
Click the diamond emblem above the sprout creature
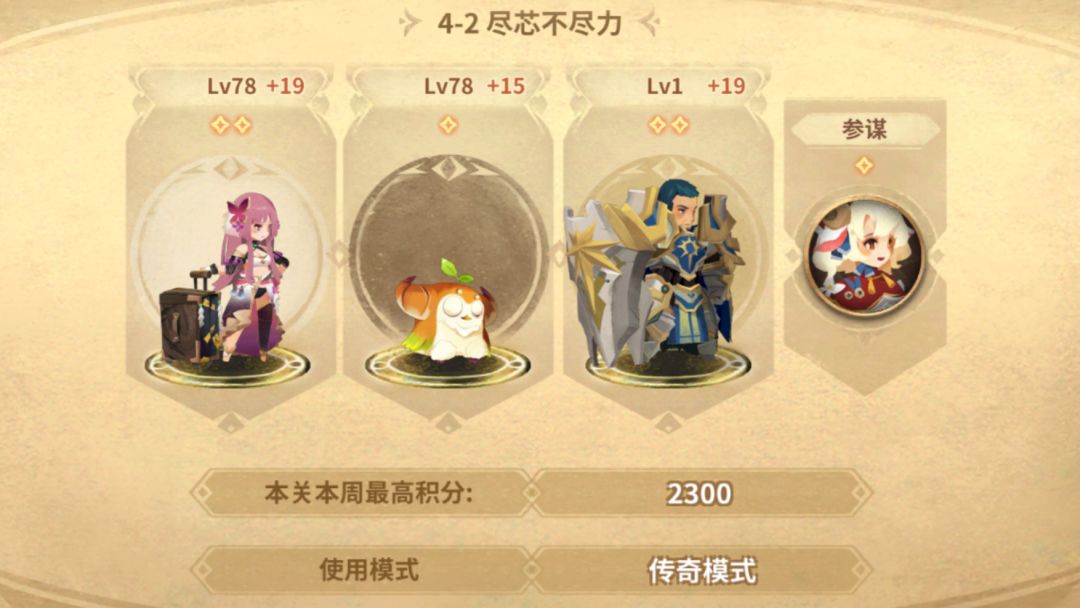tap(448, 168)
